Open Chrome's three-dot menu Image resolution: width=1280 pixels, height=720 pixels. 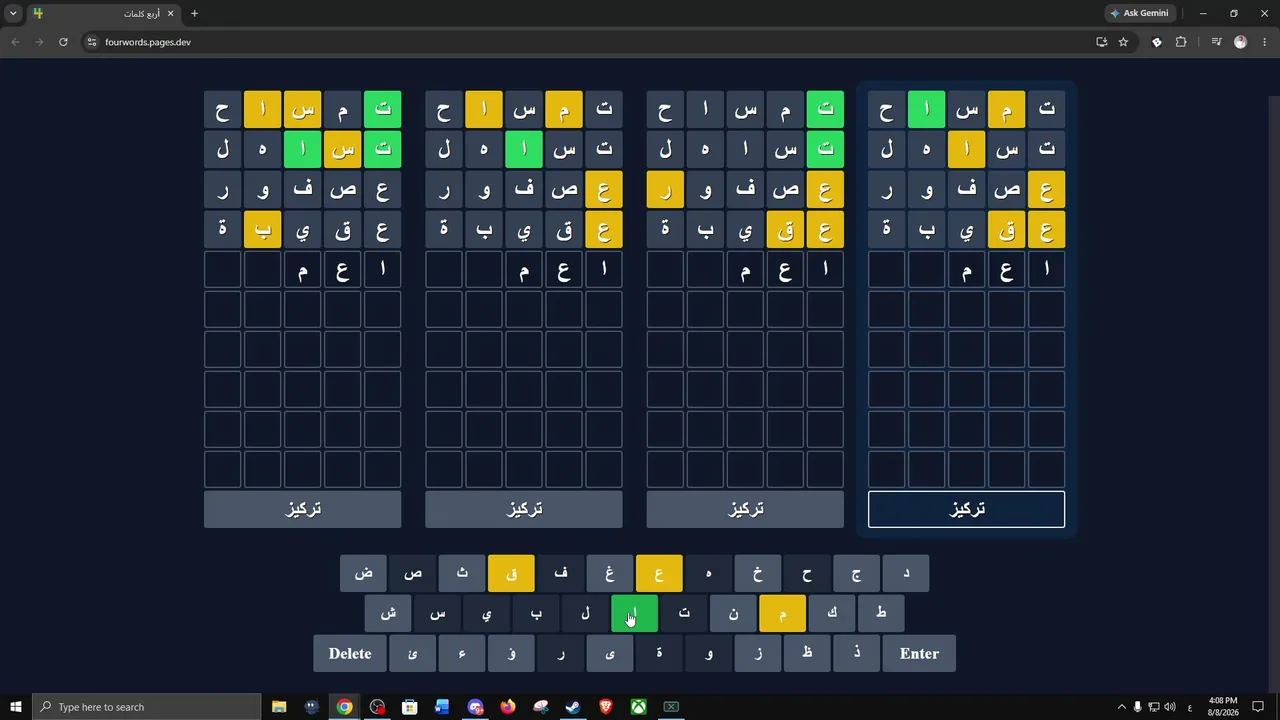pos(1264,42)
